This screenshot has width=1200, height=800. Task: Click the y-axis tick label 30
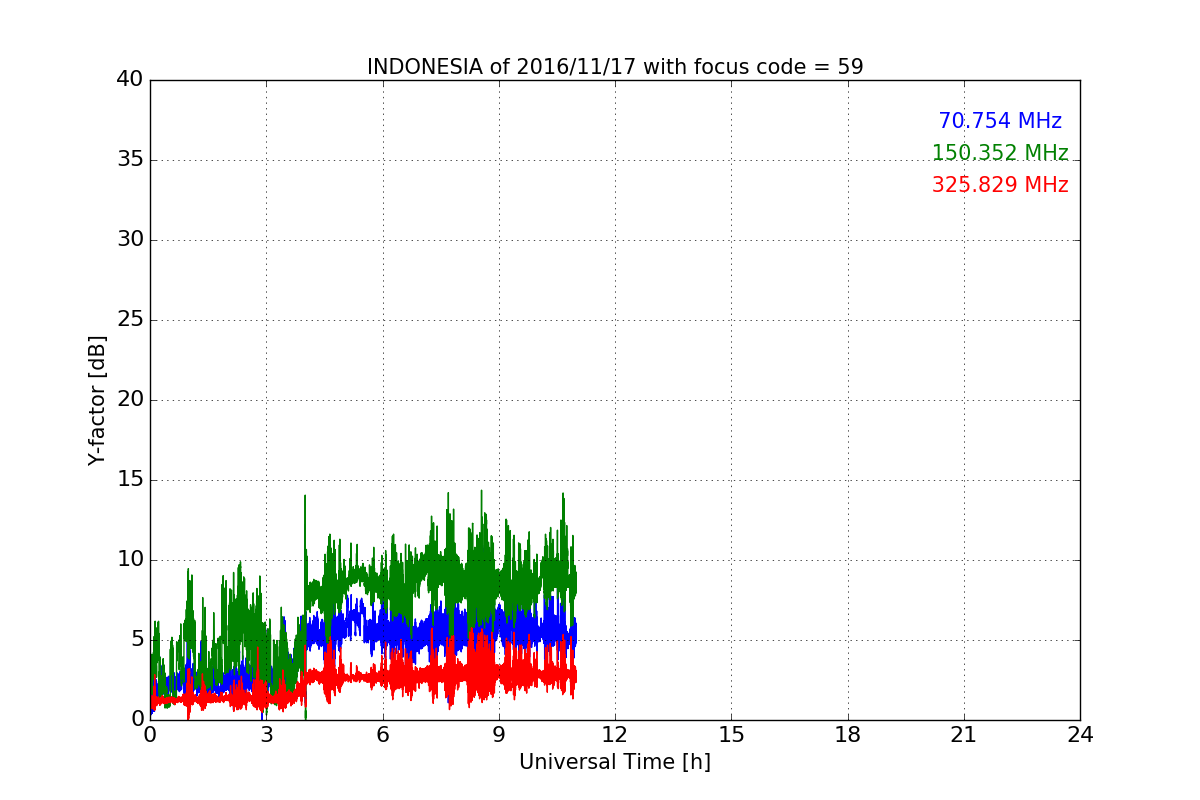tap(130, 240)
